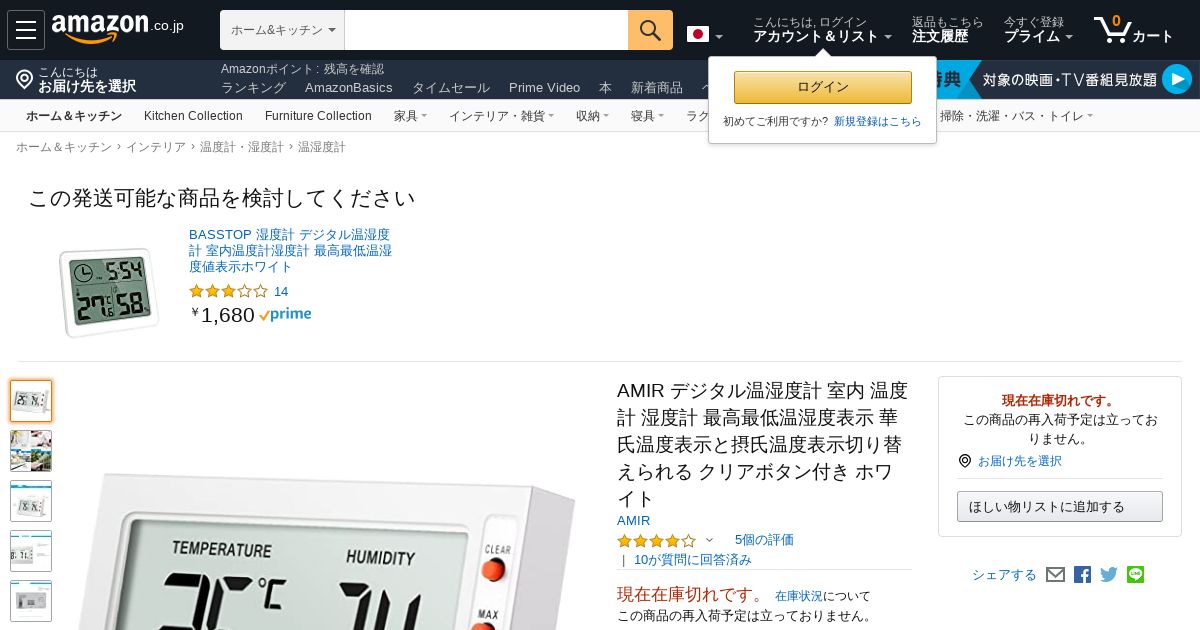Focus the search input field
Screen dimensions: 1200x630
486,30
